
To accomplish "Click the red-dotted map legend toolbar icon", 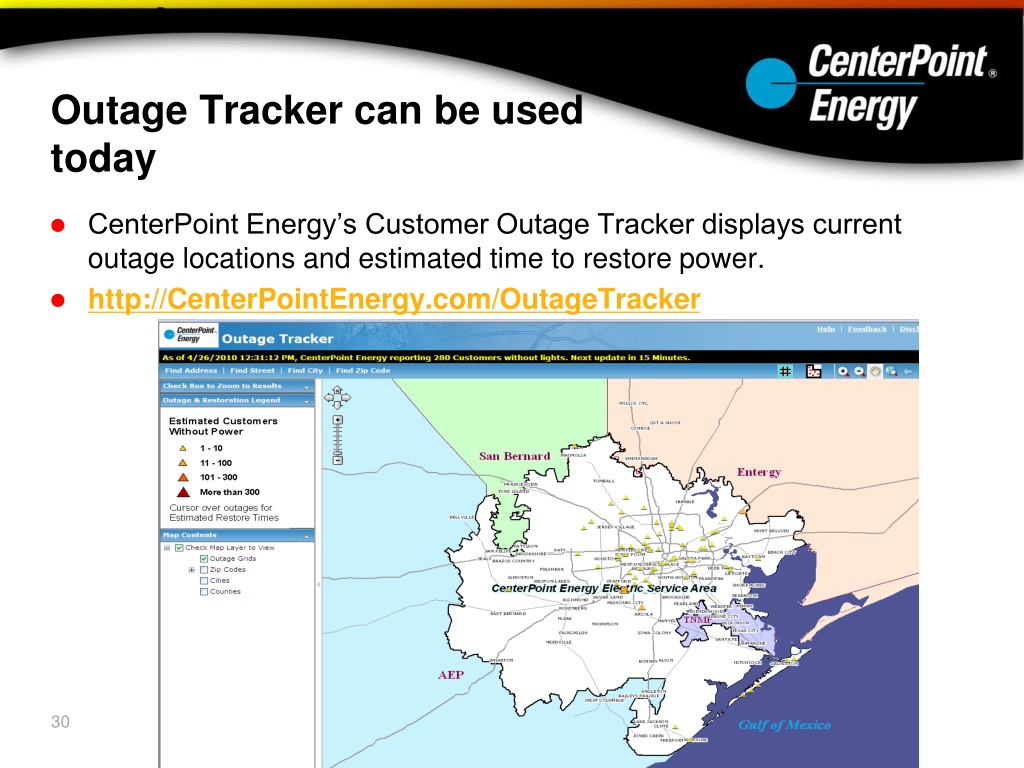I will (814, 371).
